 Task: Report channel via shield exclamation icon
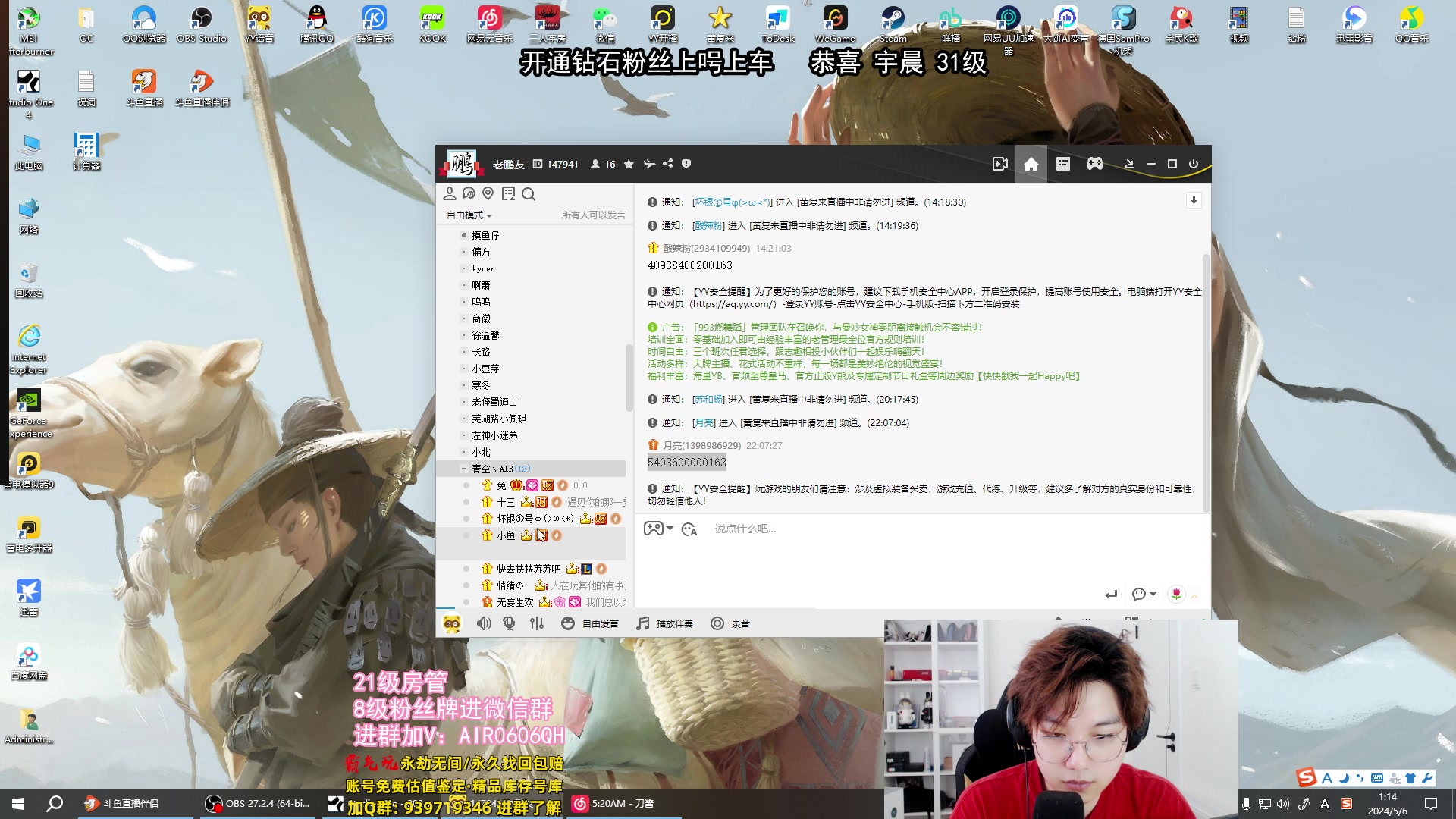(686, 164)
